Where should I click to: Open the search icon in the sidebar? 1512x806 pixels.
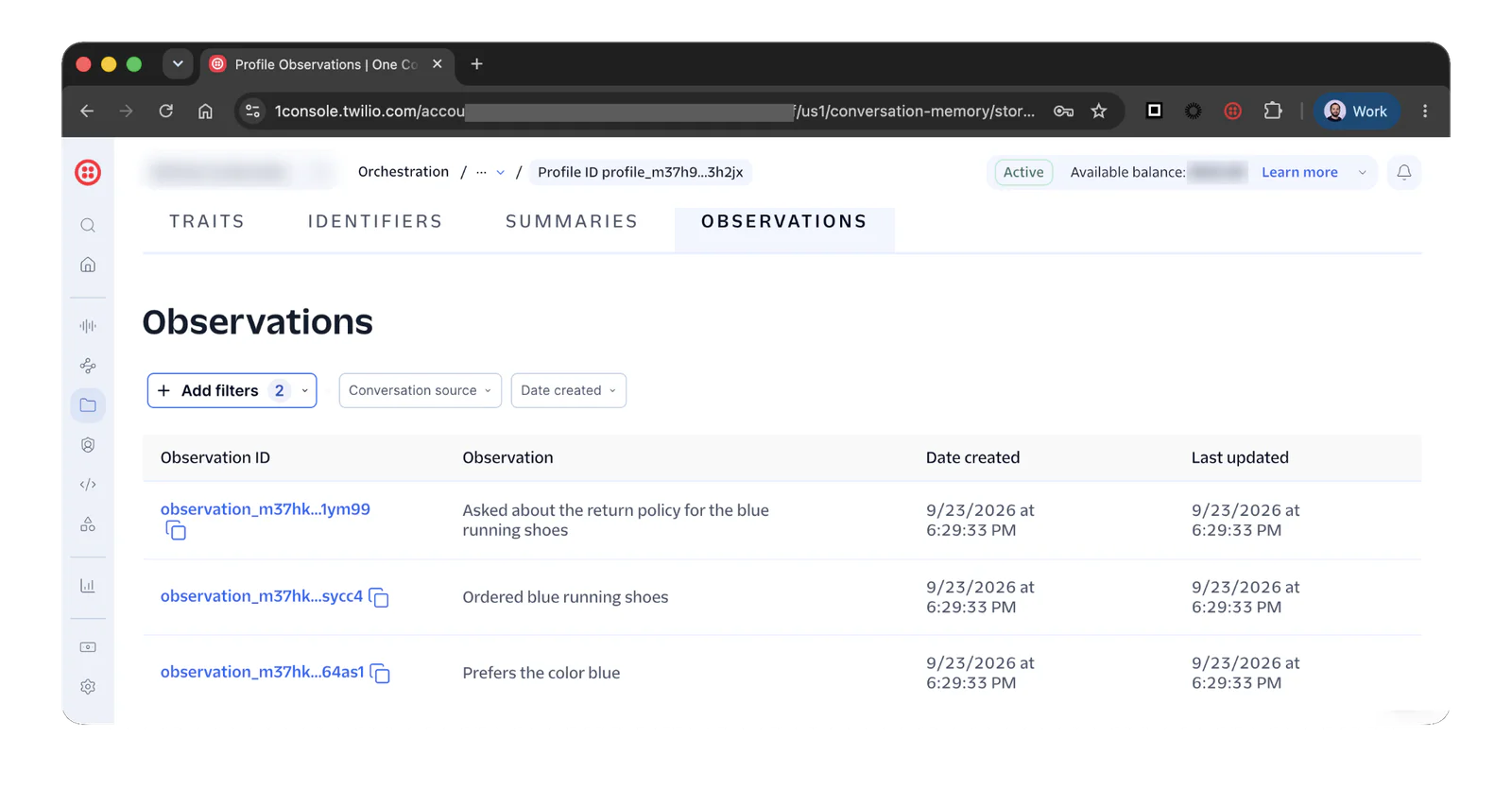click(88, 225)
